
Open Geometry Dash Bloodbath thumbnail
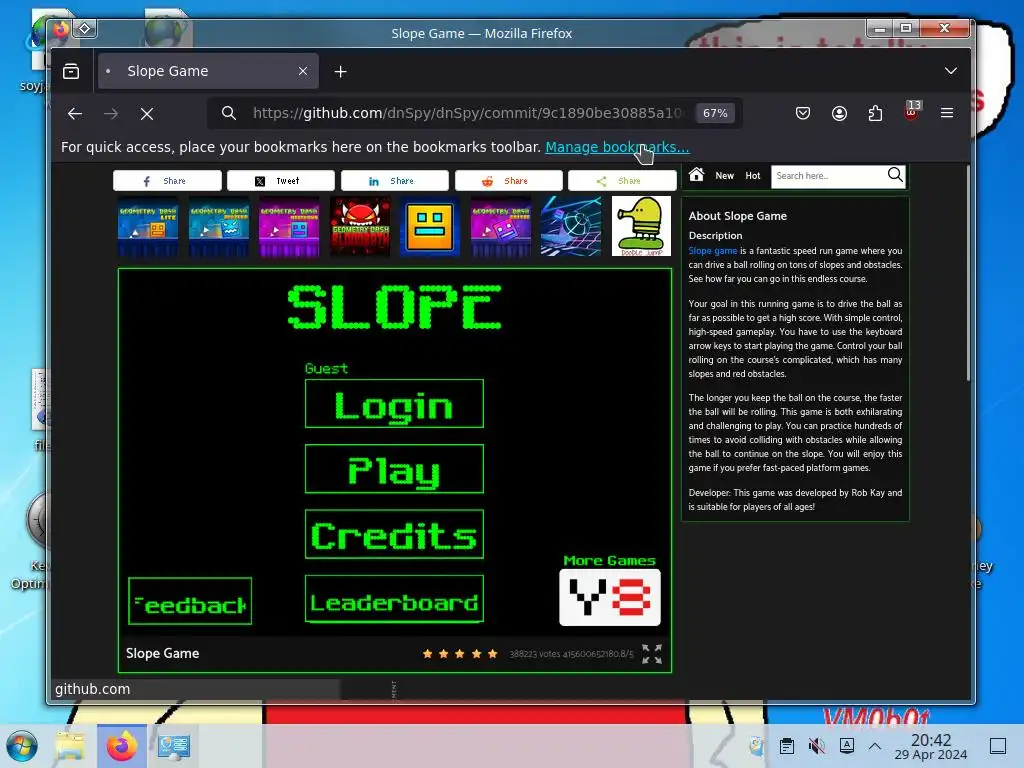tap(360, 227)
